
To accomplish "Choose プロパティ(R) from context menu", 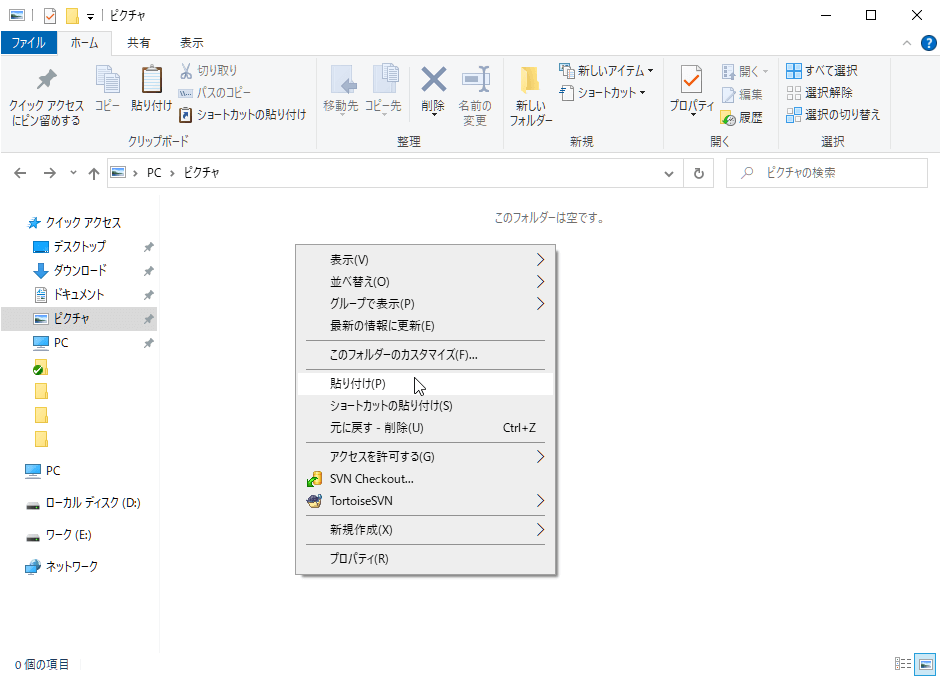I will coord(359,558).
